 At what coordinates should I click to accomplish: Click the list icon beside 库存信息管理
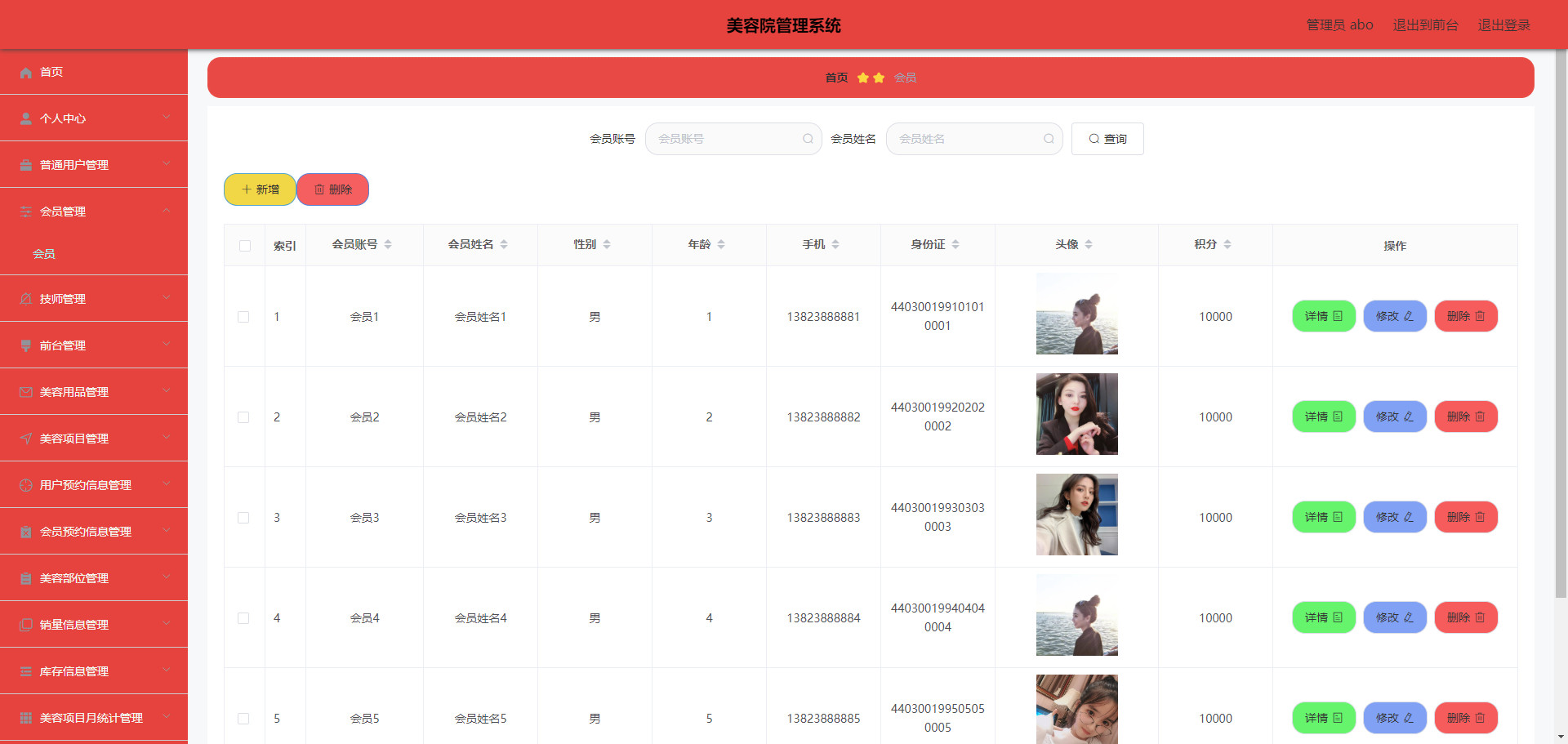(x=26, y=671)
